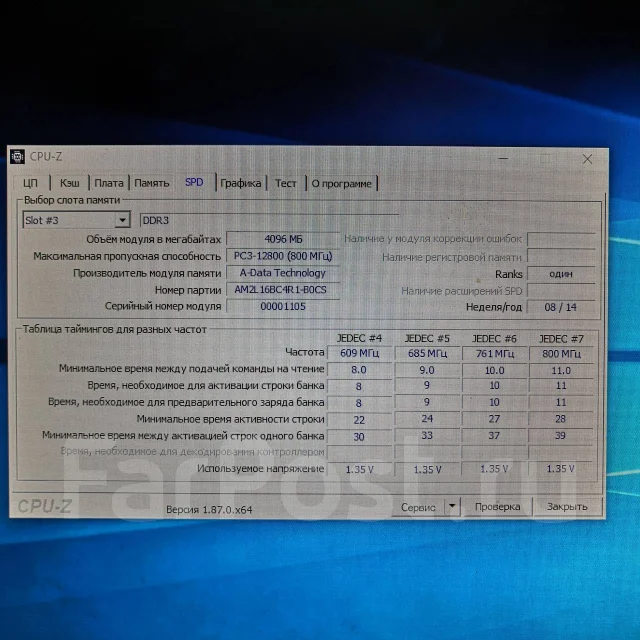
Task: Click the JEDEC #6 column header
Action: click(494, 339)
